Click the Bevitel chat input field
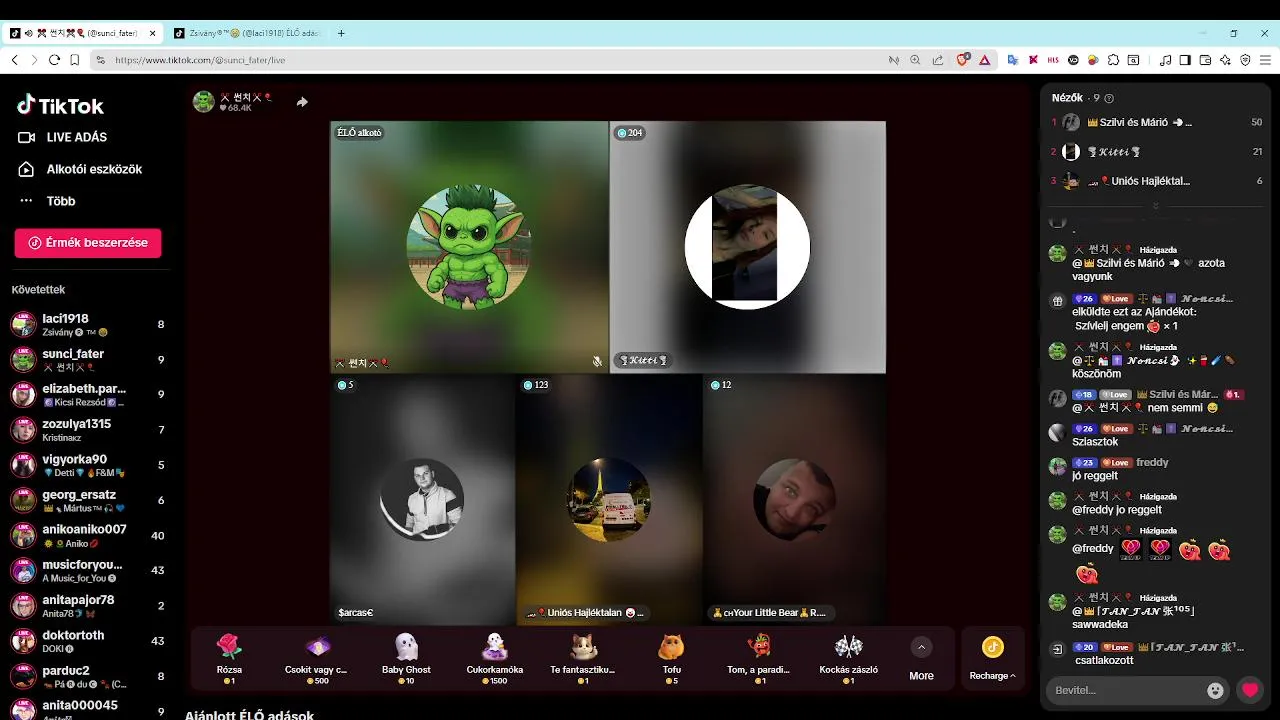The image size is (1280, 720). click(x=1125, y=690)
